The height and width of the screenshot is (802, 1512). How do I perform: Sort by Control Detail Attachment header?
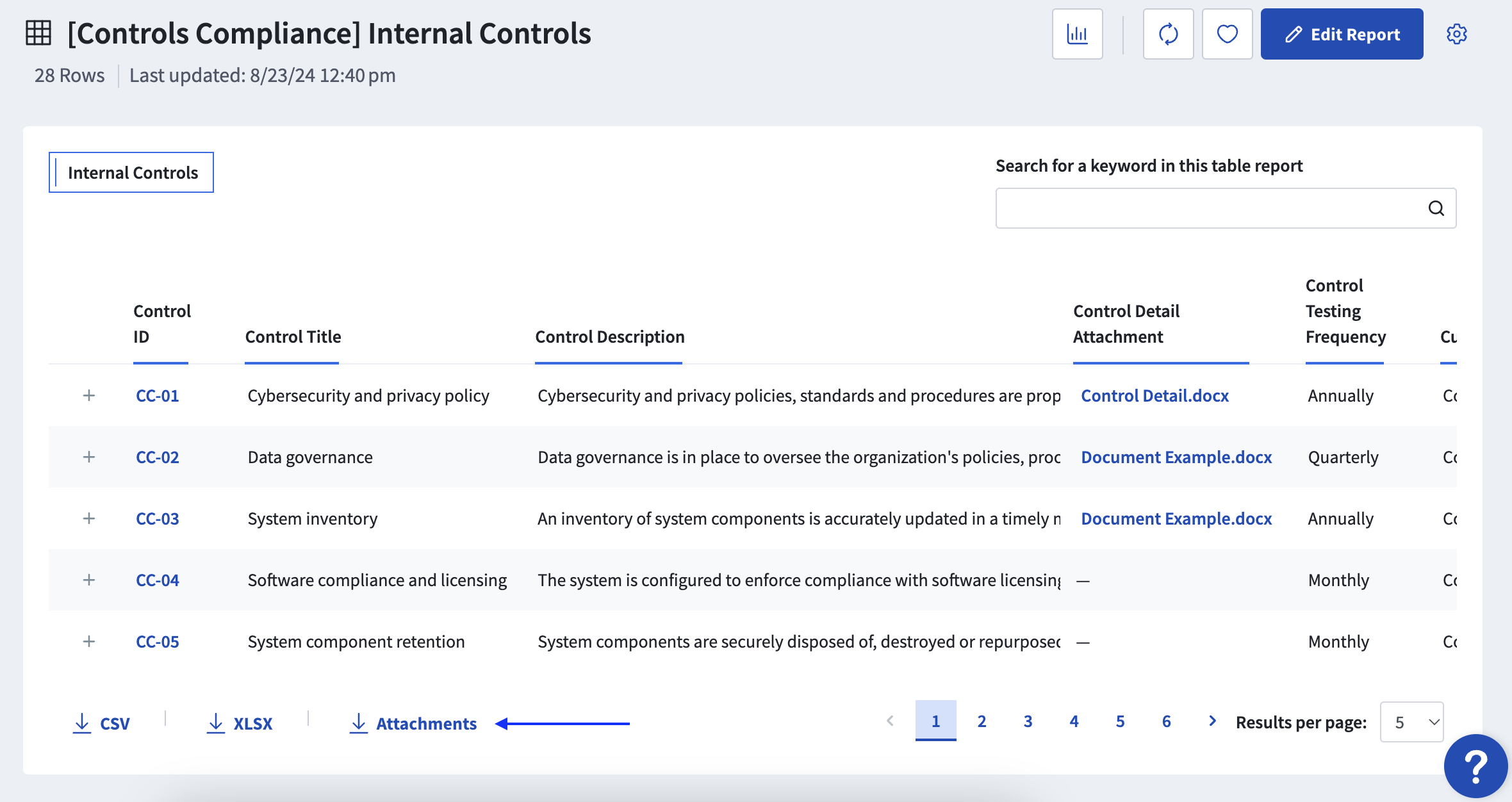1126,324
